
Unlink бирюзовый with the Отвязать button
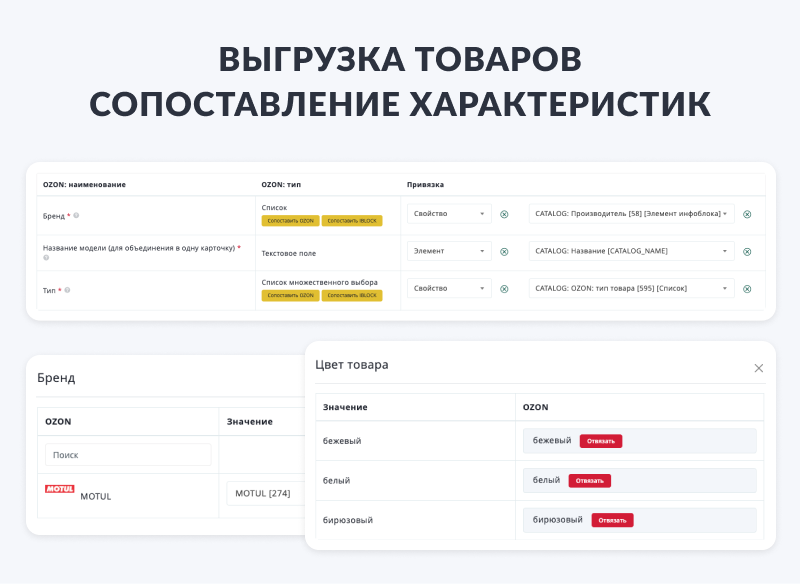612,520
